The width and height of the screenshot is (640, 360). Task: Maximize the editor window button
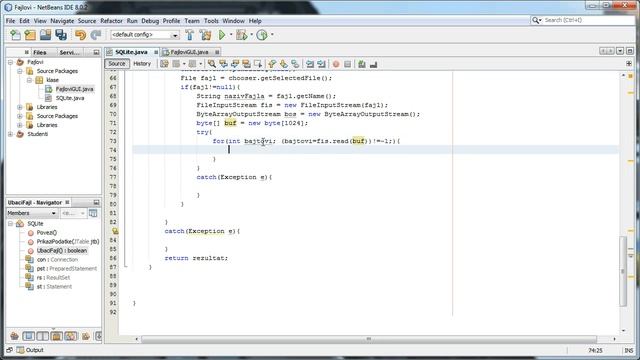[629, 51]
